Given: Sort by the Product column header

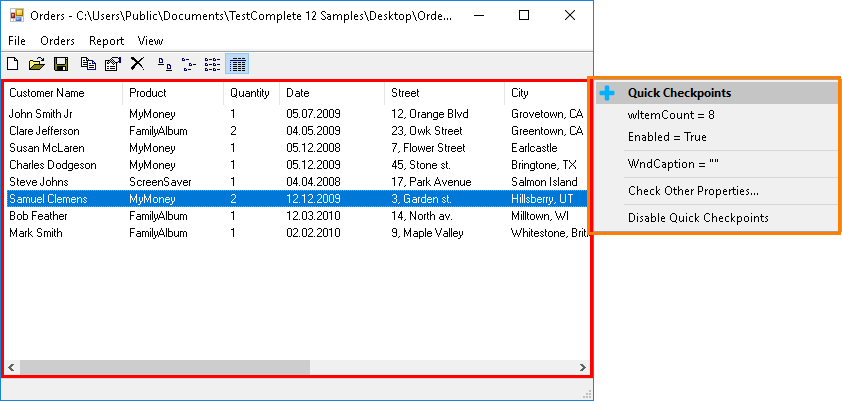Looking at the screenshot, I should click(173, 93).
